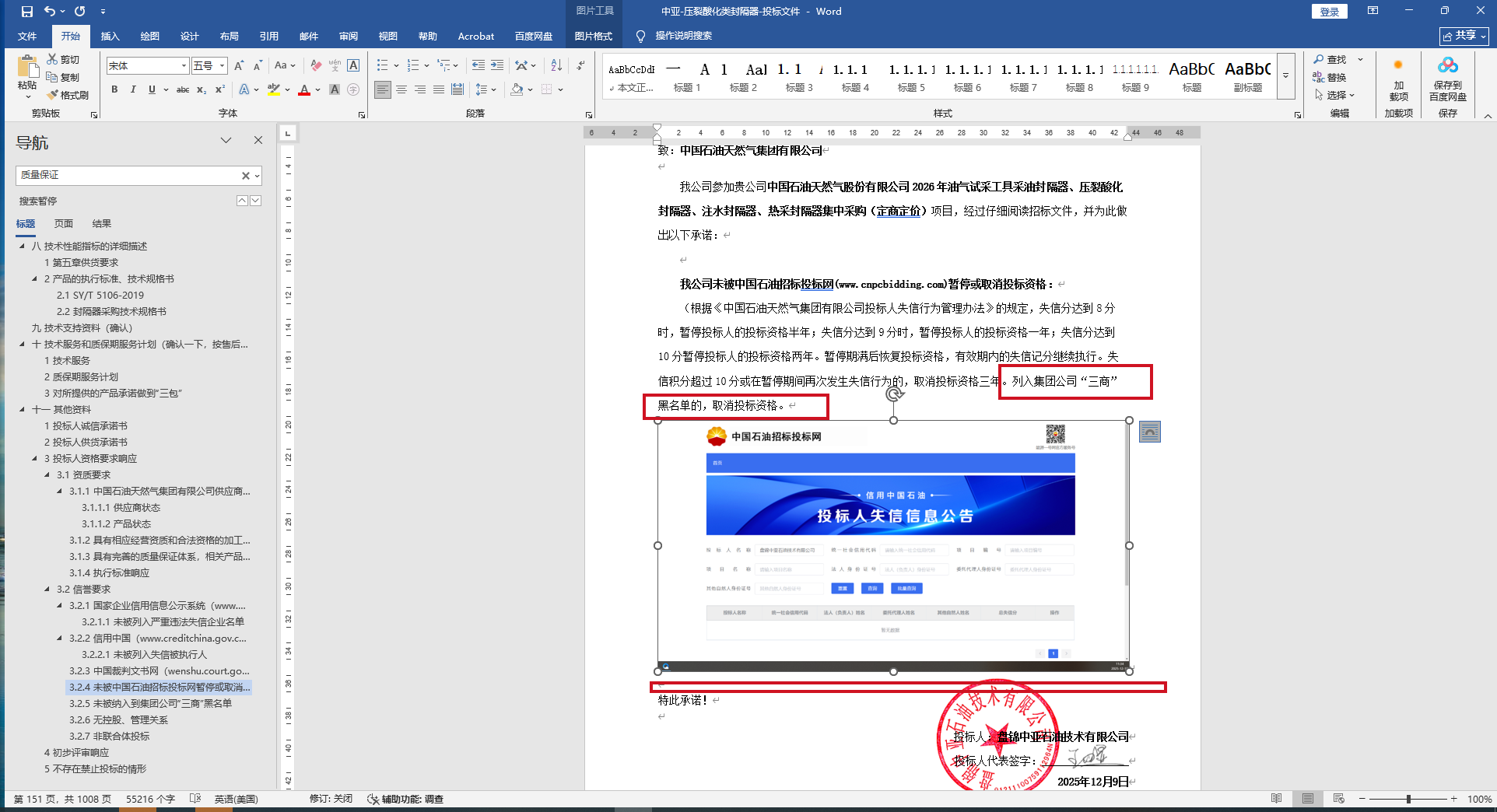Image resolution: width=1497 pixels, height=812 pixels.
Task: Open the phonetic guide (wén) tool
Action: [335, 65]
